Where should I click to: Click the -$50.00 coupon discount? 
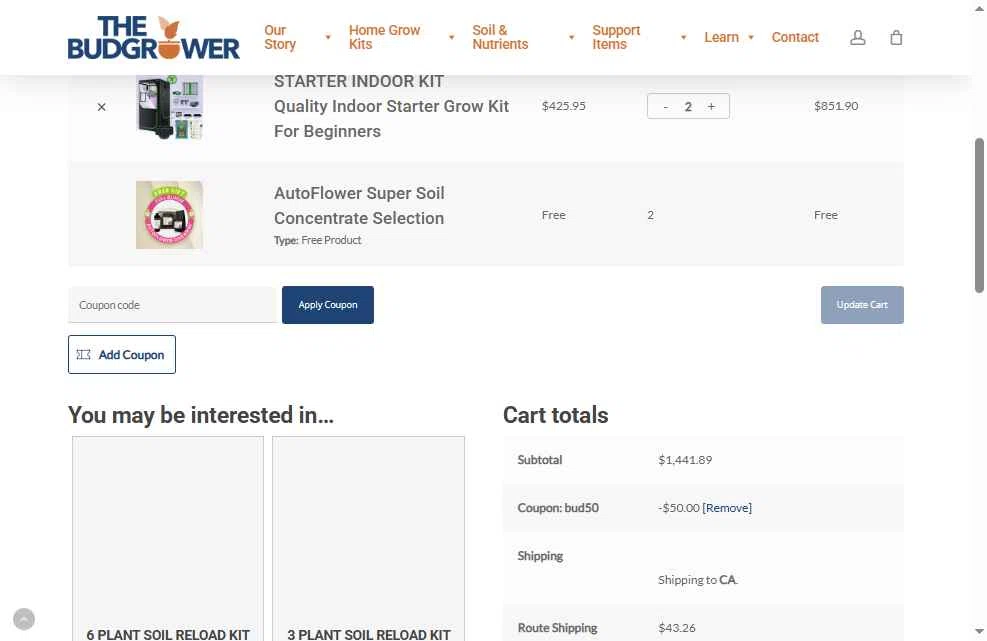pos(679,508)
